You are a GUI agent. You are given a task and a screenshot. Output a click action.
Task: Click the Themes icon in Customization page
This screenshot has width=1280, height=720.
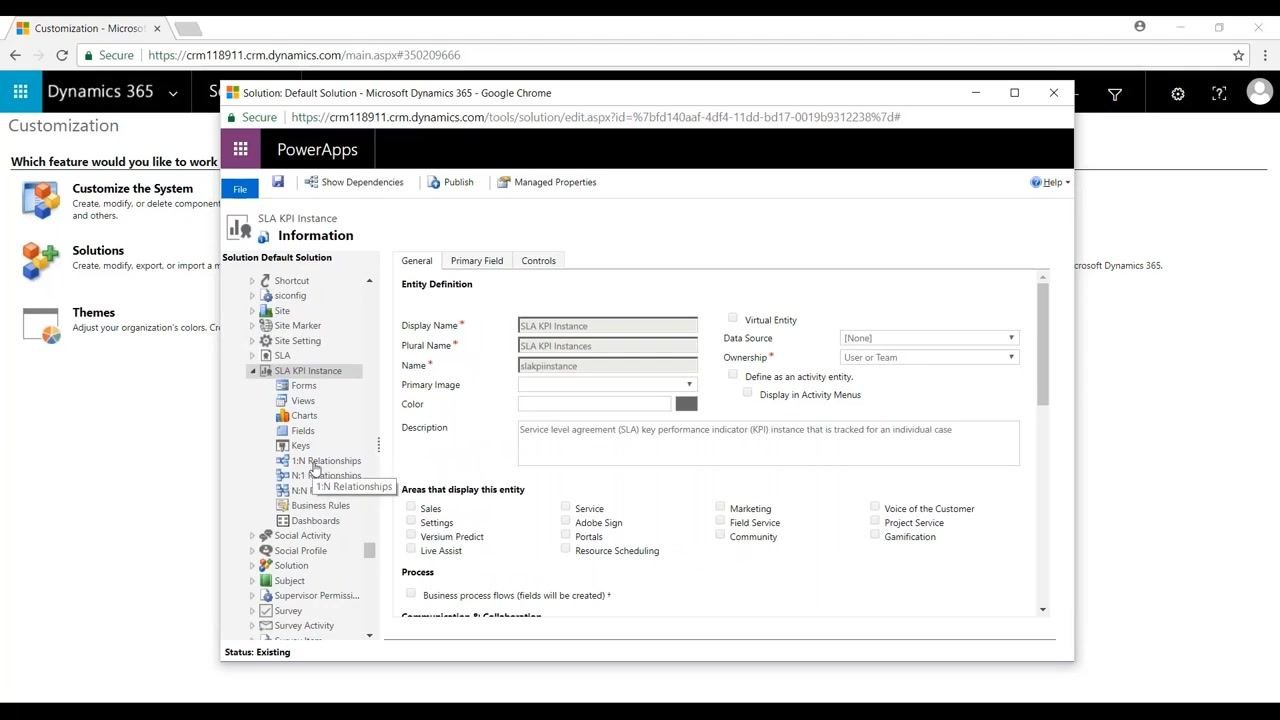41,324
